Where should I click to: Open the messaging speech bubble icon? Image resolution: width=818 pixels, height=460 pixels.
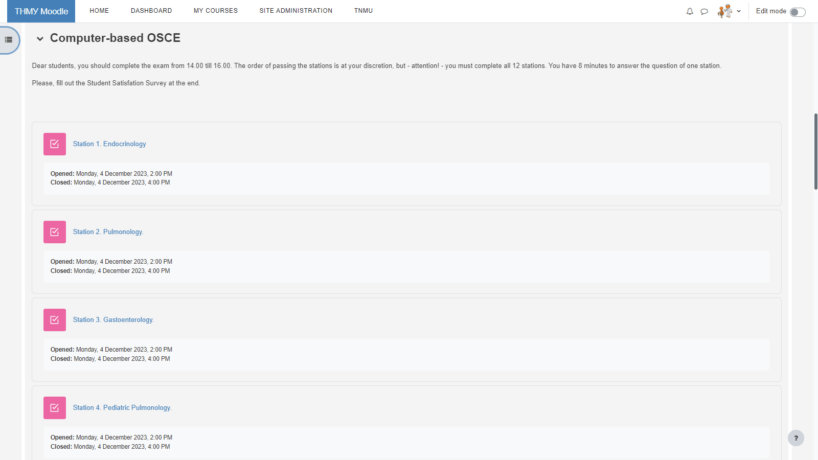(x=704, y=11)
